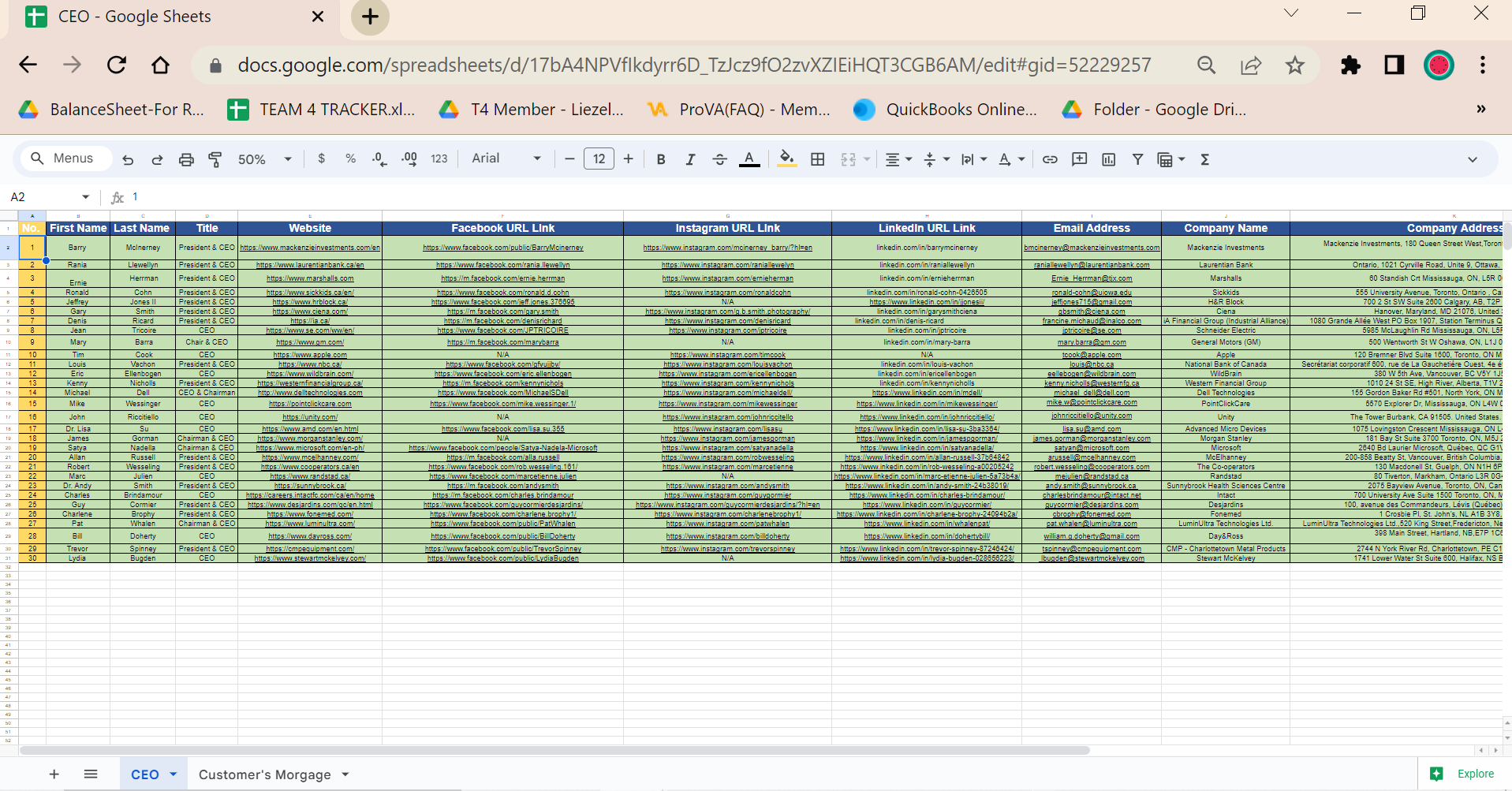Open the all sheets list icon

click(x=91, y=774)
